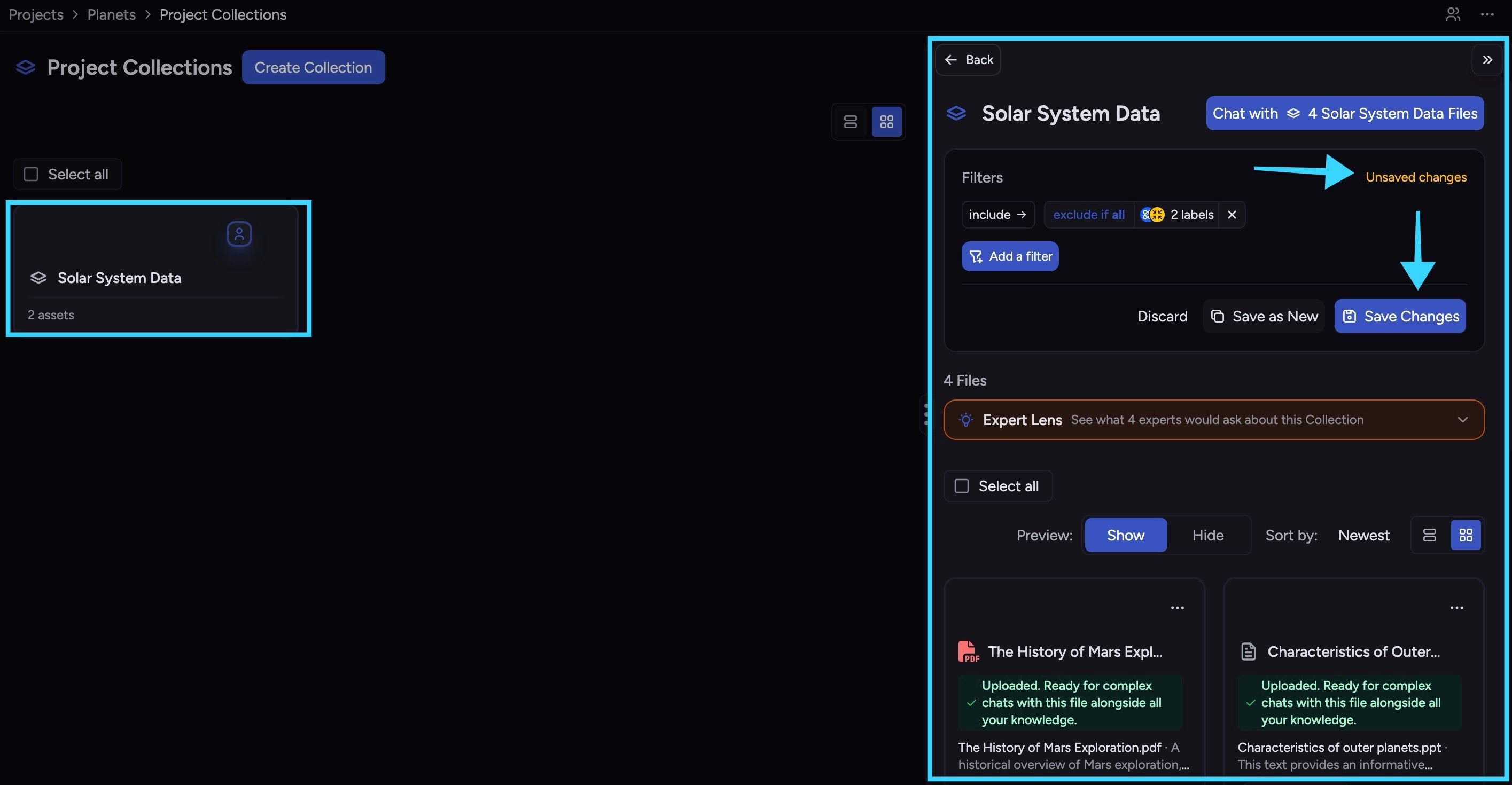Open options menu on Mars Exploration file
This screenshot has width=1512, height=785.
[x=1178, y=608]
